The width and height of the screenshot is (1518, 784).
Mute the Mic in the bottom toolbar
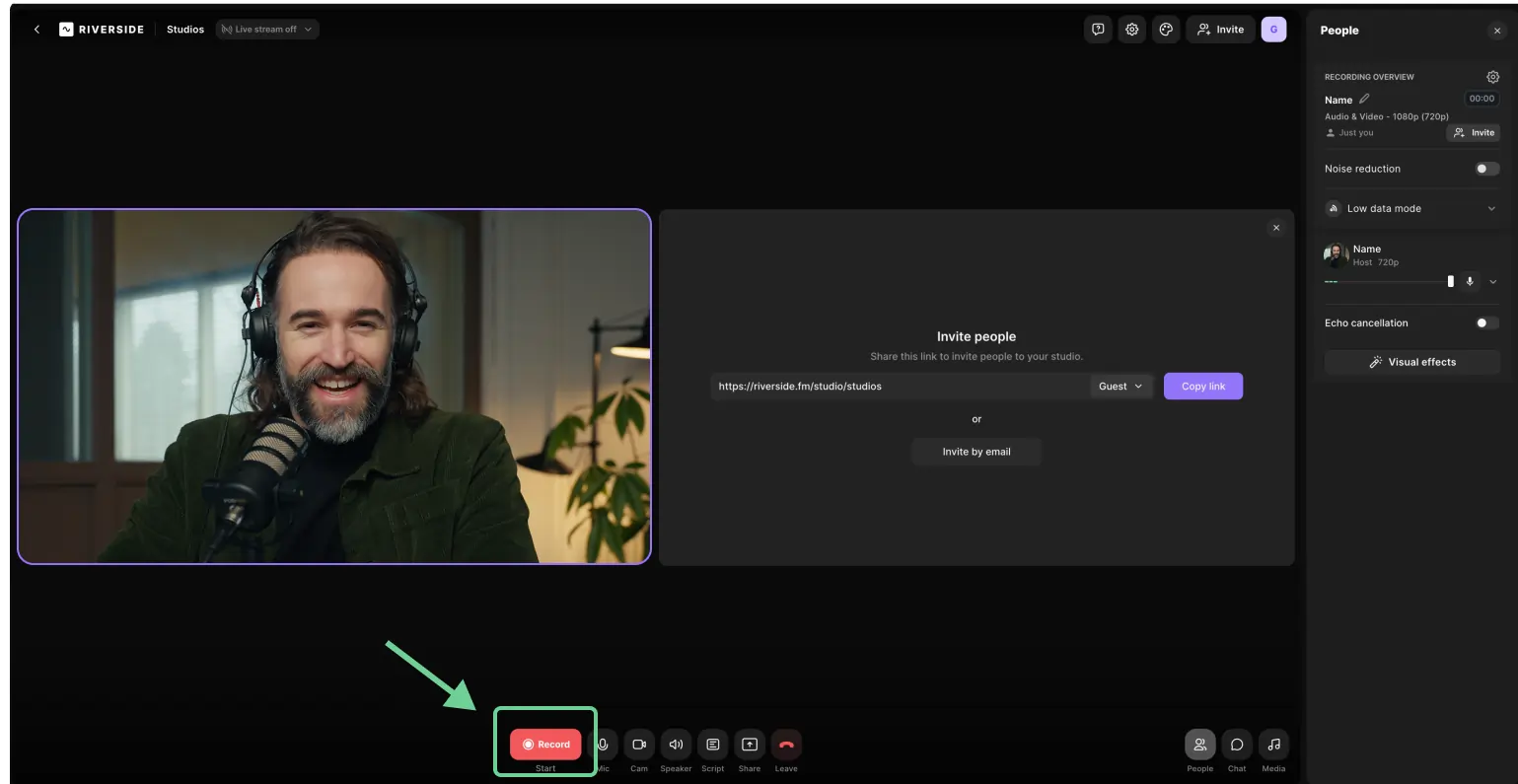603,745
